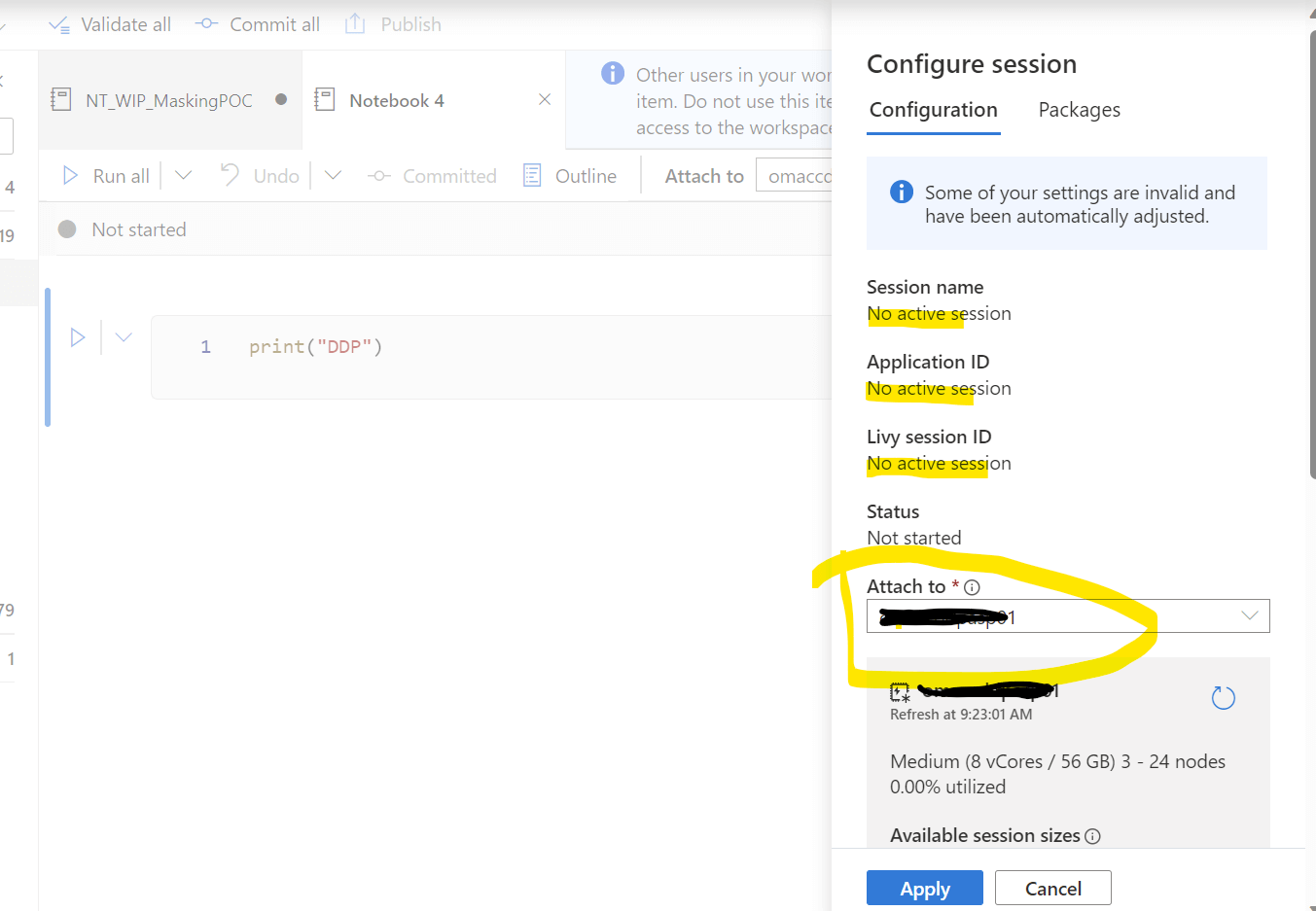Click the Commit all icon
The height and width of the screenshot is (911, 1316).
point(206,24)
